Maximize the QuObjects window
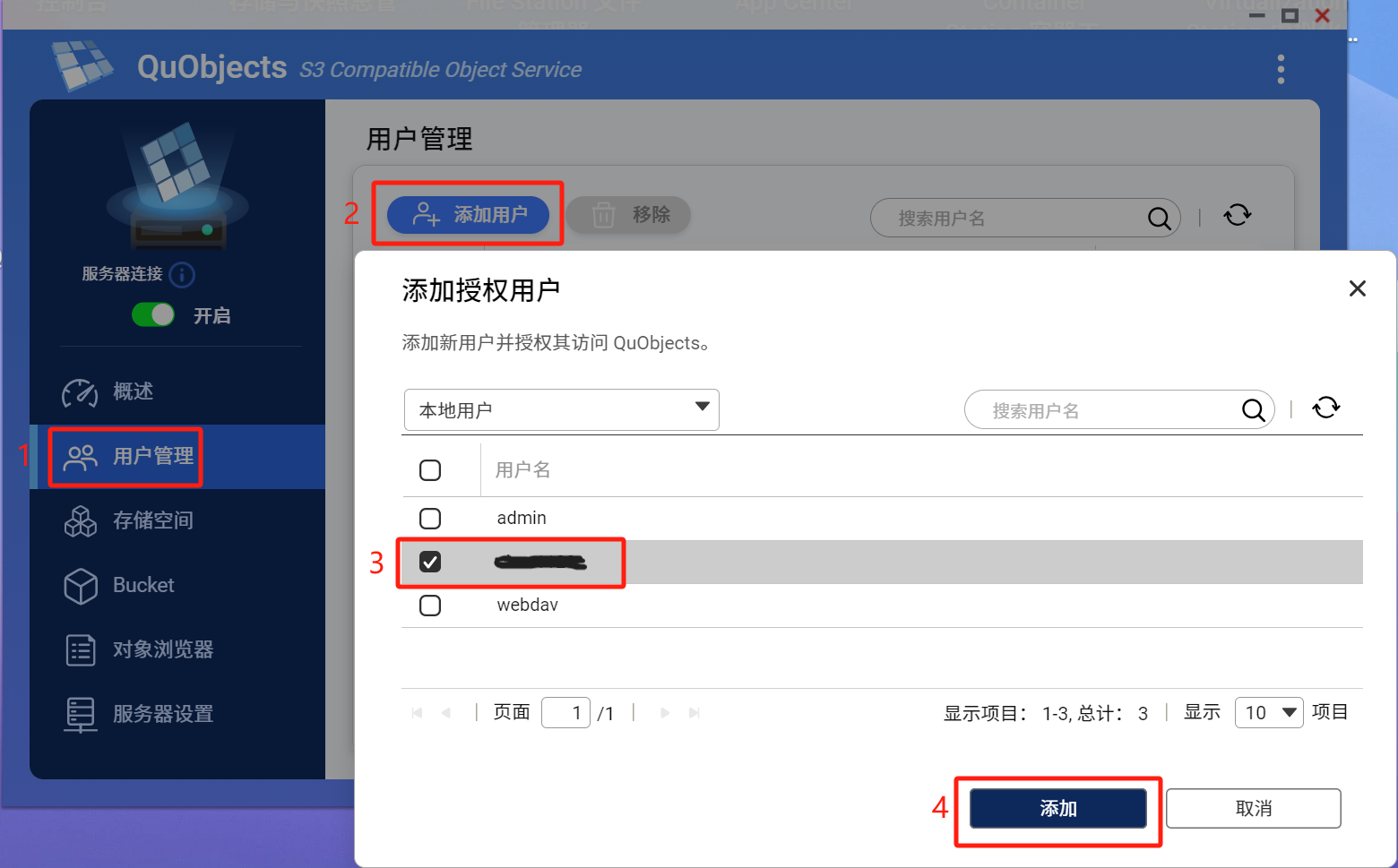 point(1290,15)
